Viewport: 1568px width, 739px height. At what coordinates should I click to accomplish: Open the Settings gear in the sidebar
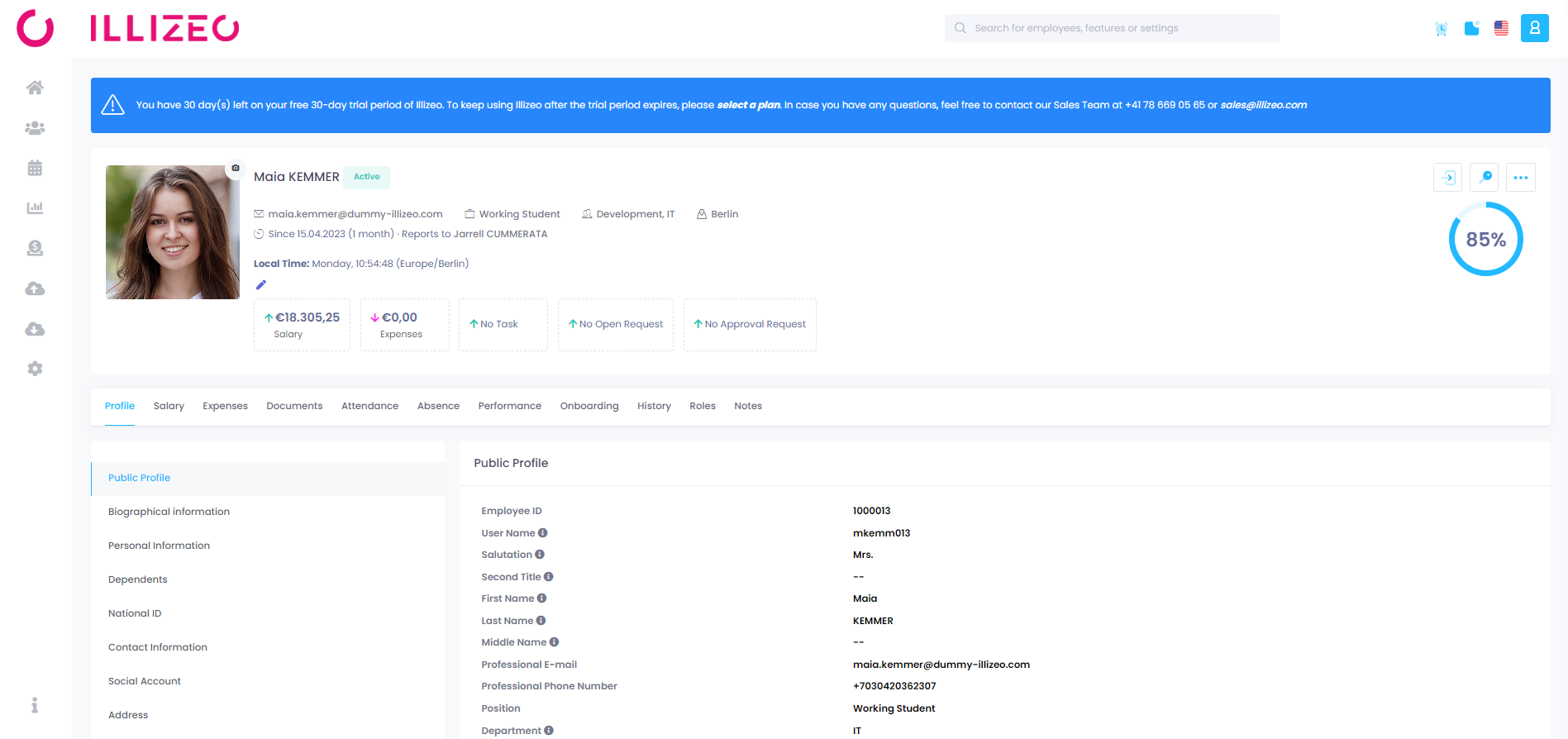(x=35, y=369)
